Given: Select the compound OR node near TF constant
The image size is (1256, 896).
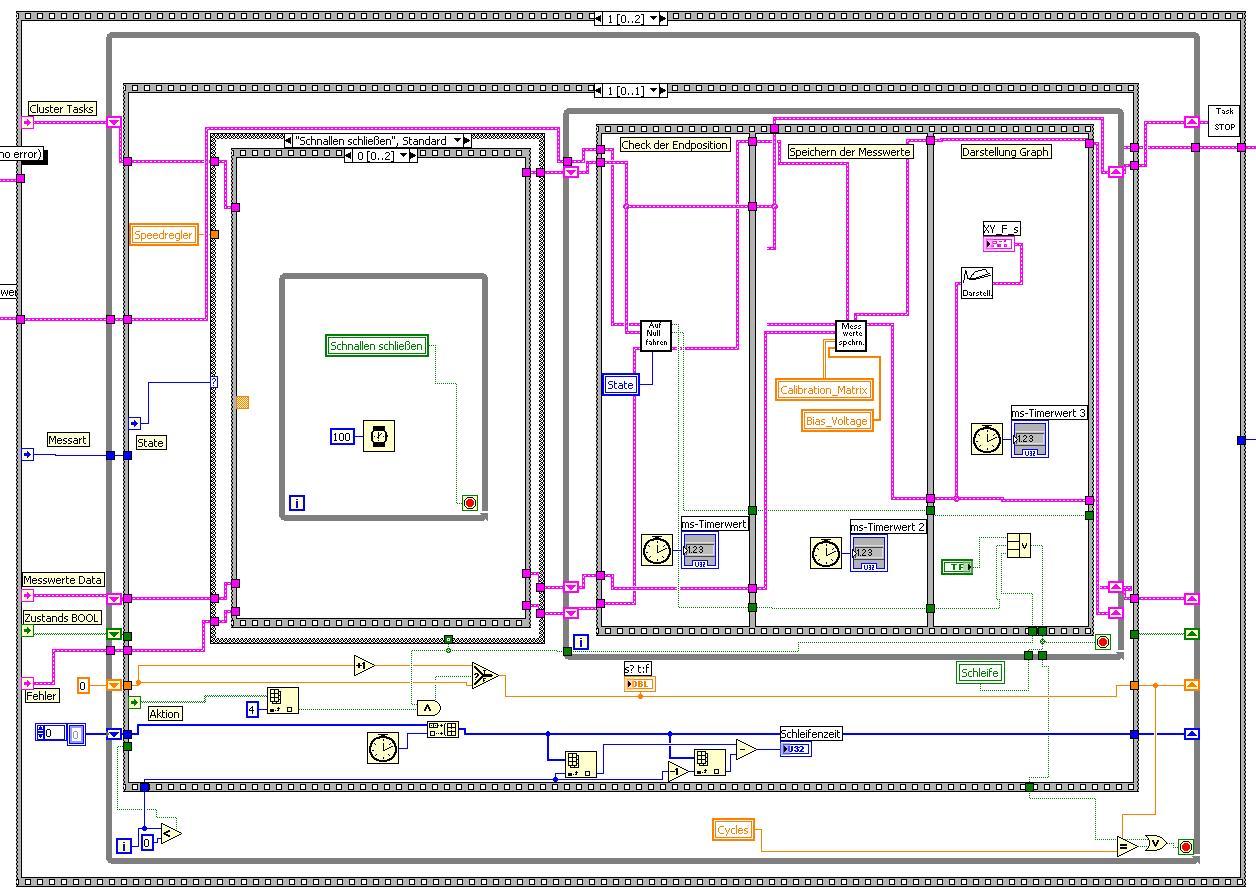Looking at the screenshot, I should [x=1018, y=546].
